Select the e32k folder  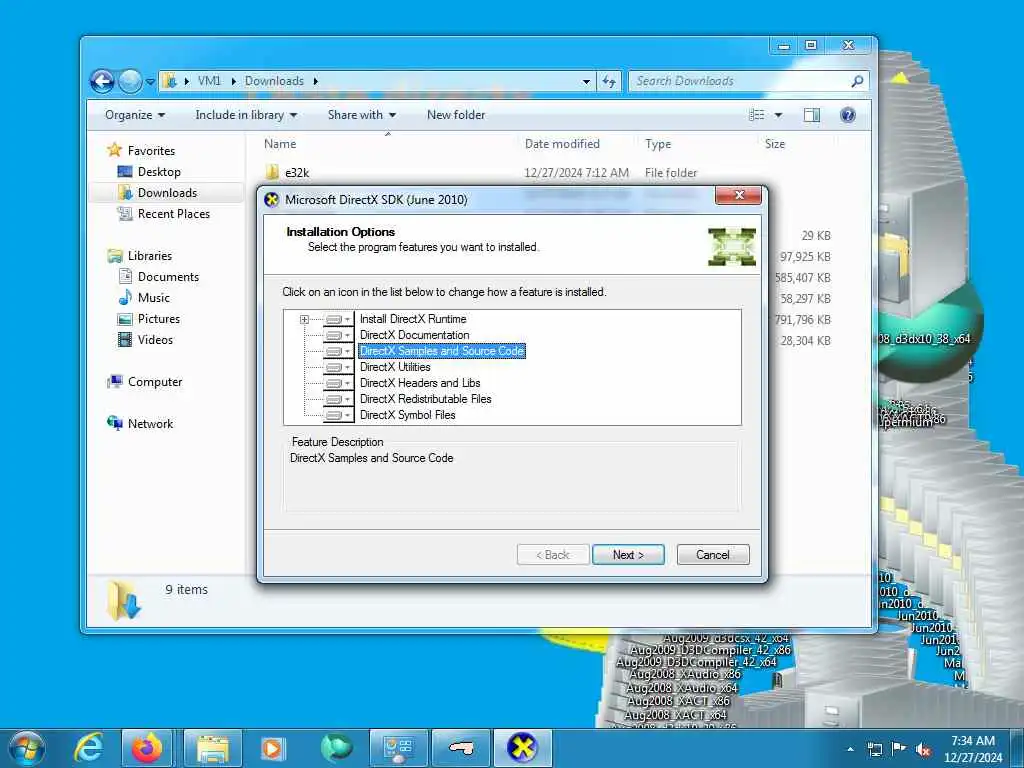pos(296,172)
